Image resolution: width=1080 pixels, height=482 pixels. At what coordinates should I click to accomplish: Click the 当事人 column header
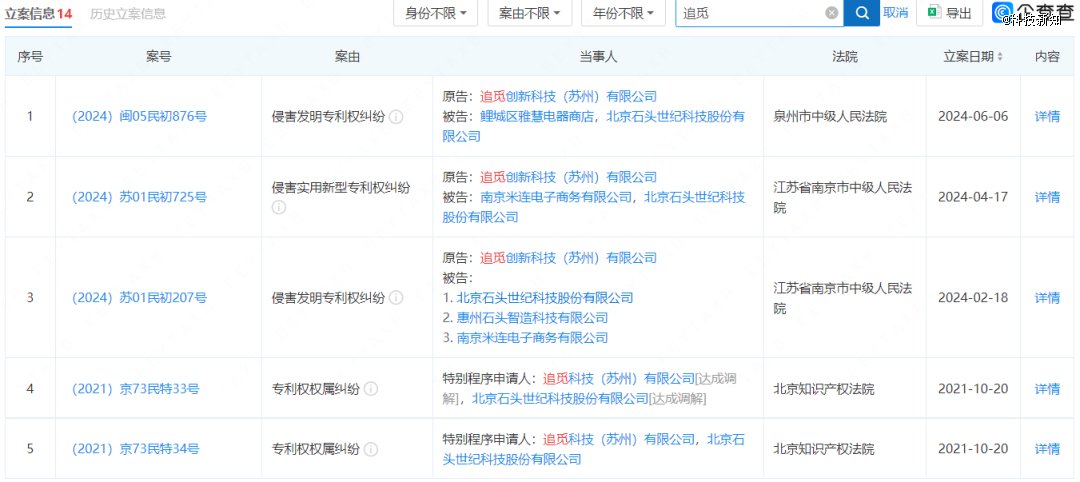598,57
